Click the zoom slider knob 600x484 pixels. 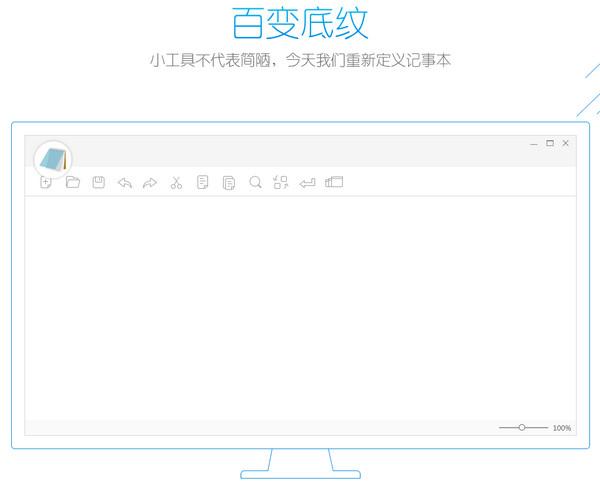pos(522,427)
